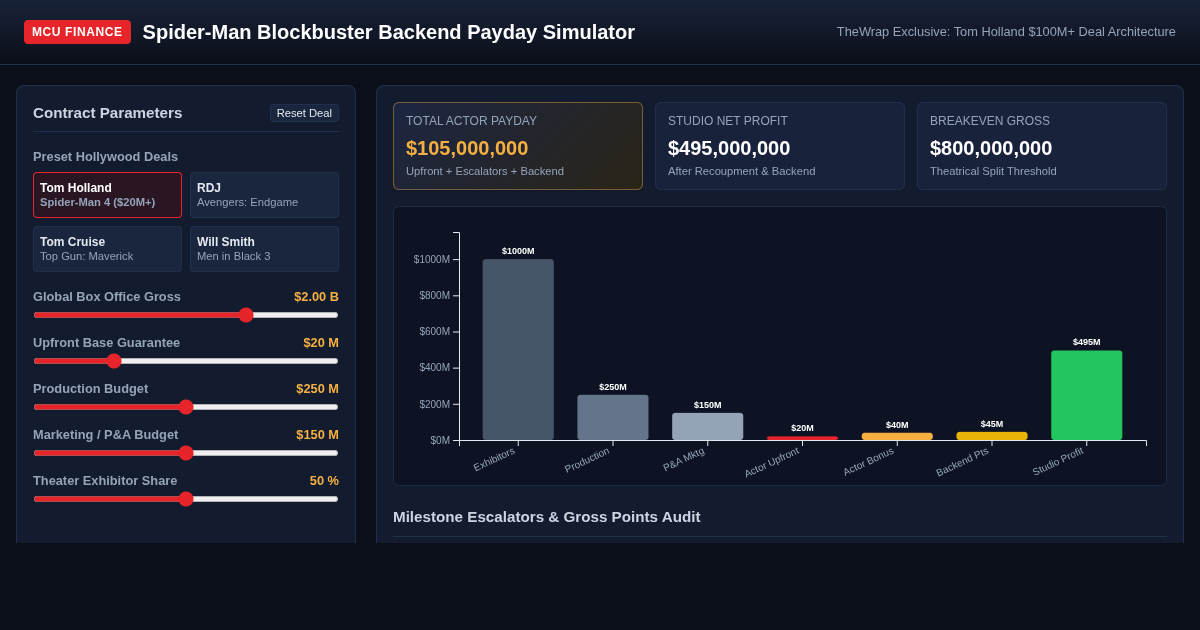Adjust the Global Box Office Gross slider
Viewport: 1200px width, 630px height.
tap(186, 315)
